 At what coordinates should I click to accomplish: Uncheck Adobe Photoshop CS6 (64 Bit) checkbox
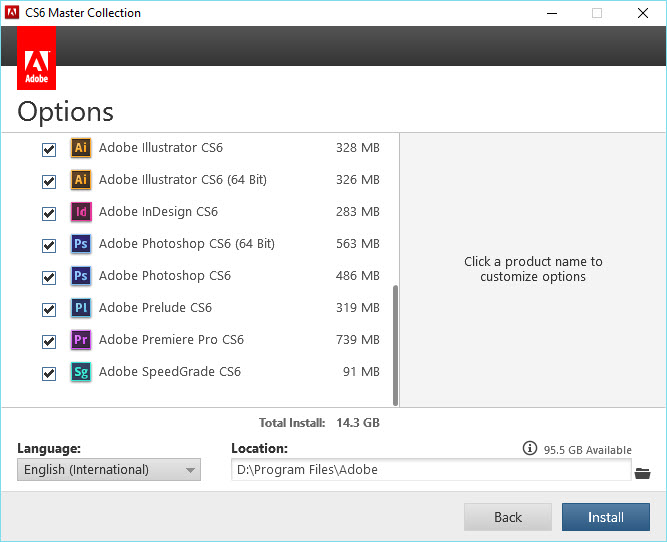pyautogui.click(x=49, y=245)
